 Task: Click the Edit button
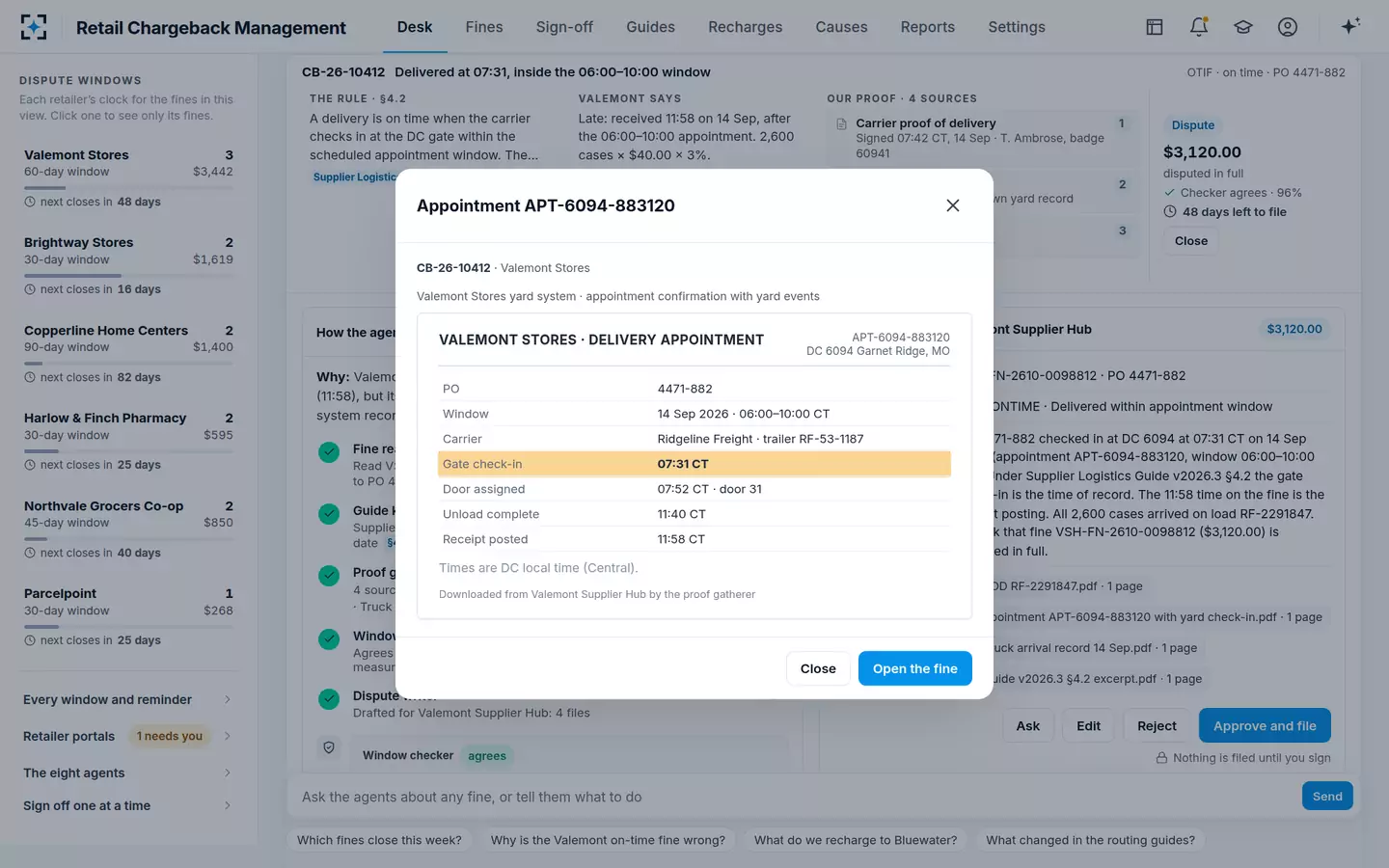pyautogui.click(x=1088, y=725)
